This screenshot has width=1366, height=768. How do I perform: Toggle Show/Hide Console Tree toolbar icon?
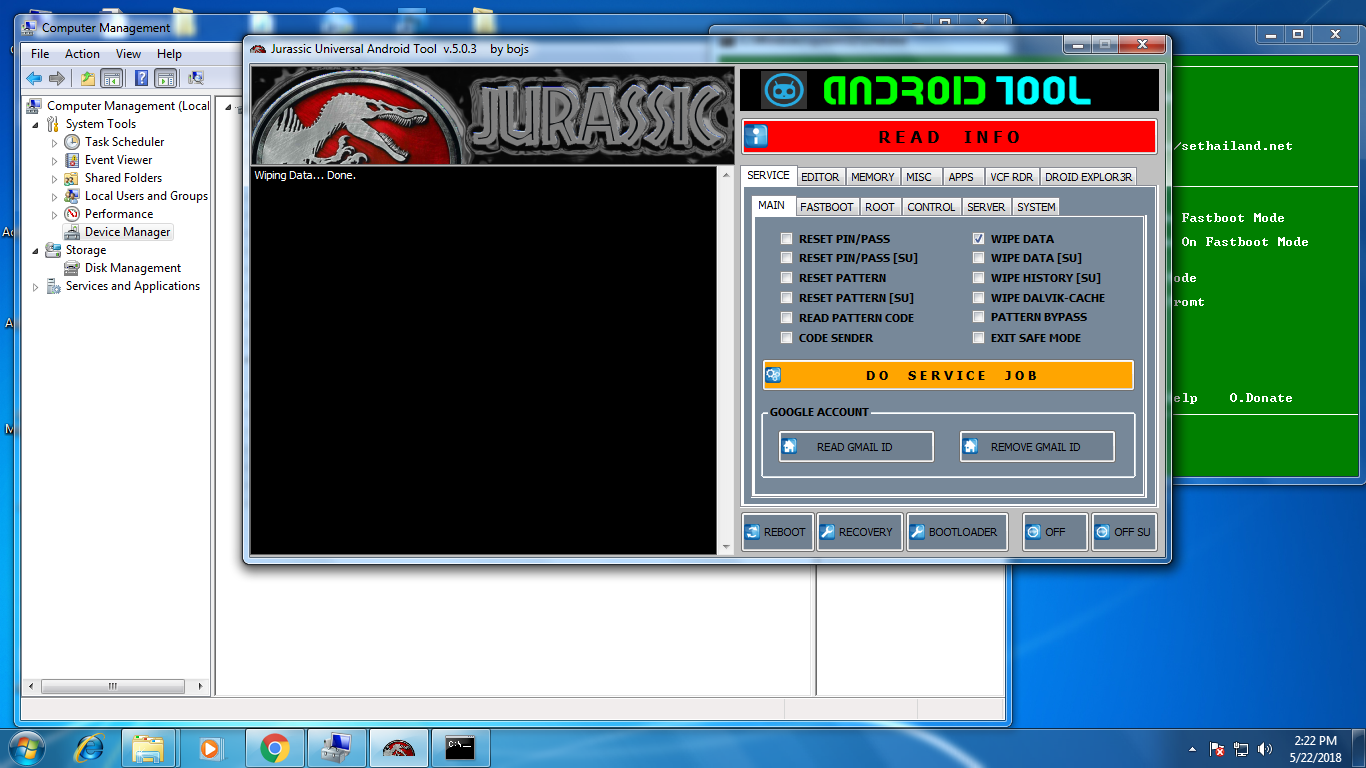pos(111,78)
